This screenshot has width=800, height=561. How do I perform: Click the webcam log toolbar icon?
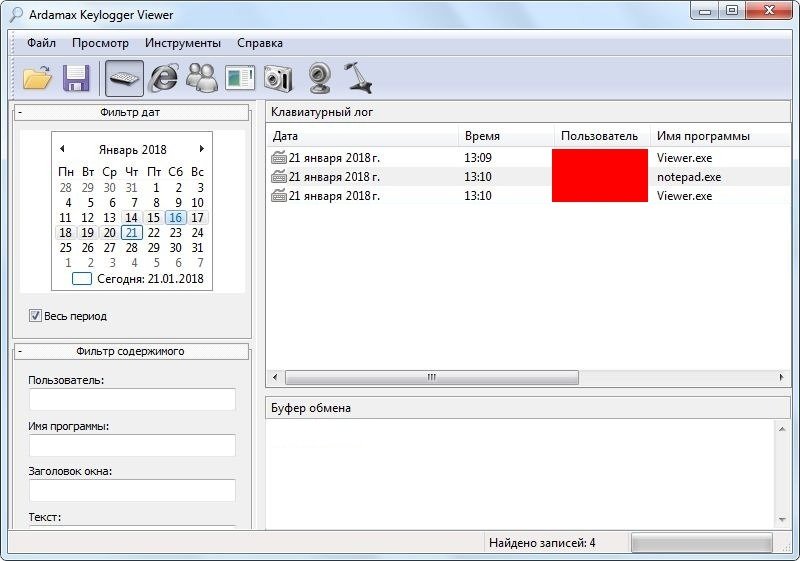pos(319,78)
